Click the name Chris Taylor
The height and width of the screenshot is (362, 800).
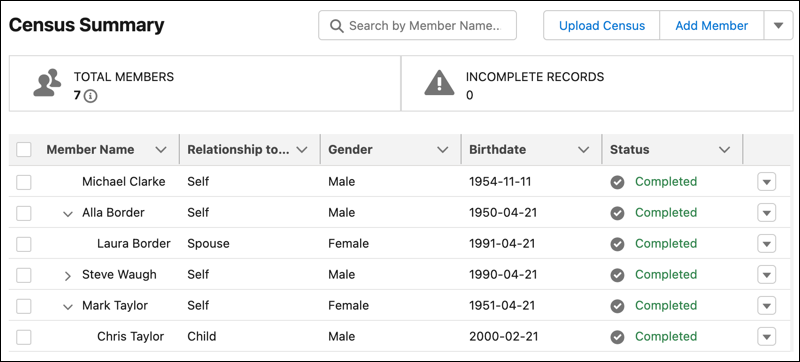(131, 337)
